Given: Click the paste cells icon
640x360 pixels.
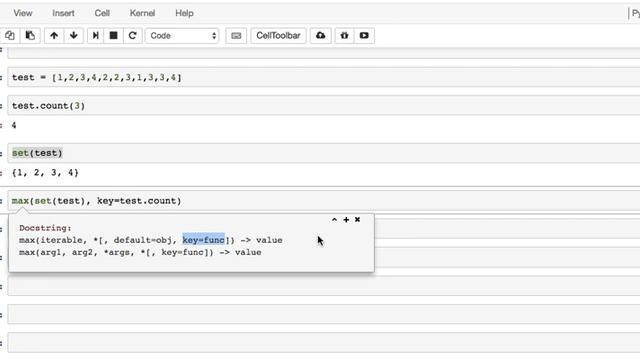Looking at the screenshot, I should pos(30,36).
